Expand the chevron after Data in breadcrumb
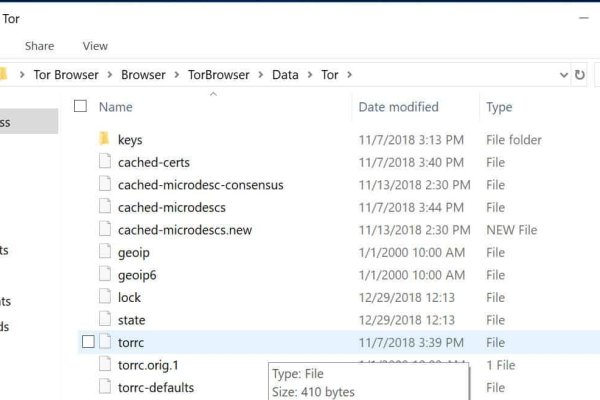Image resolution: width=600 pixels, height=400 pixels. click(310, 75)
